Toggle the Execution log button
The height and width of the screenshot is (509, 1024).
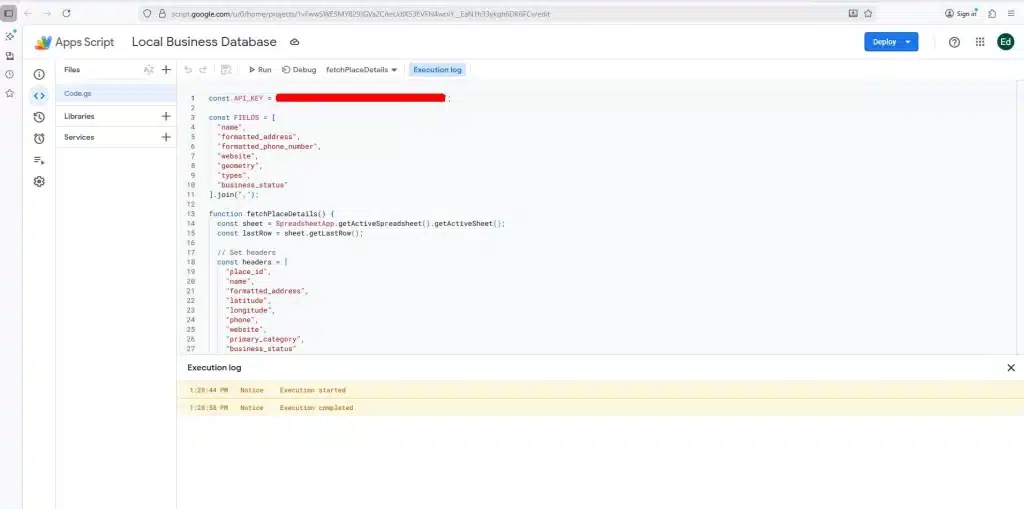tap(437, 69)
